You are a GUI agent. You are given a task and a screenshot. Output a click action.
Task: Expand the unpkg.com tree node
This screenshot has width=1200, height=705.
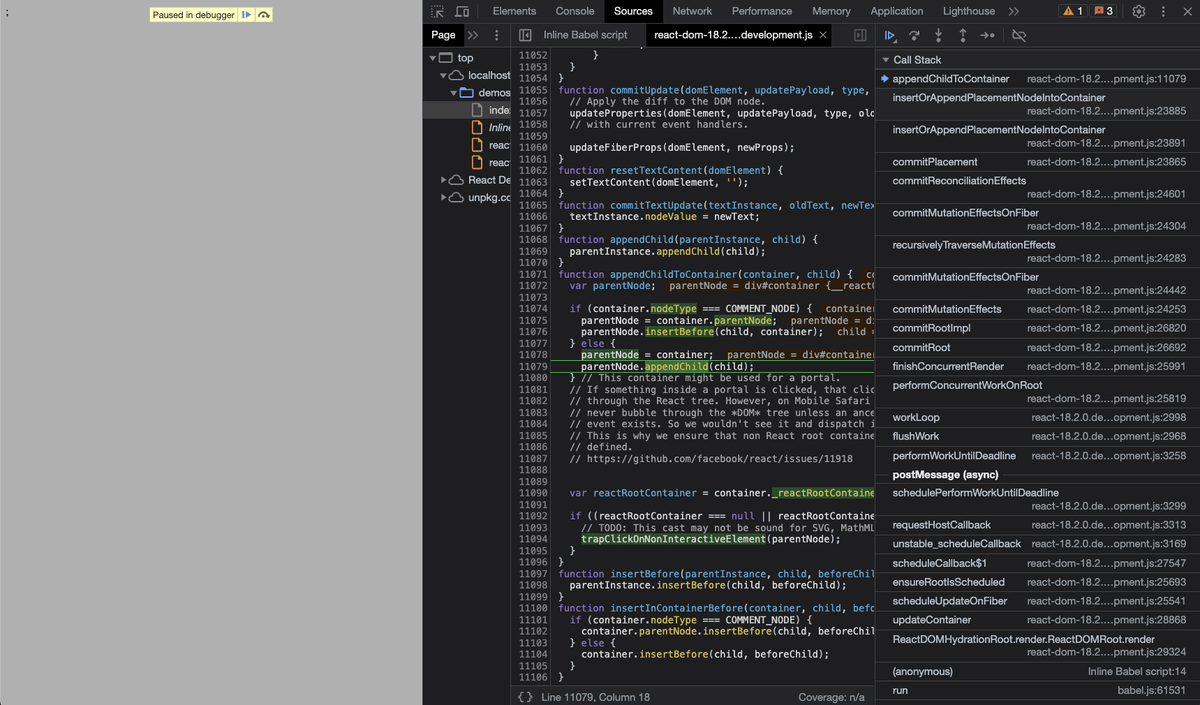[x=444, y=197]
